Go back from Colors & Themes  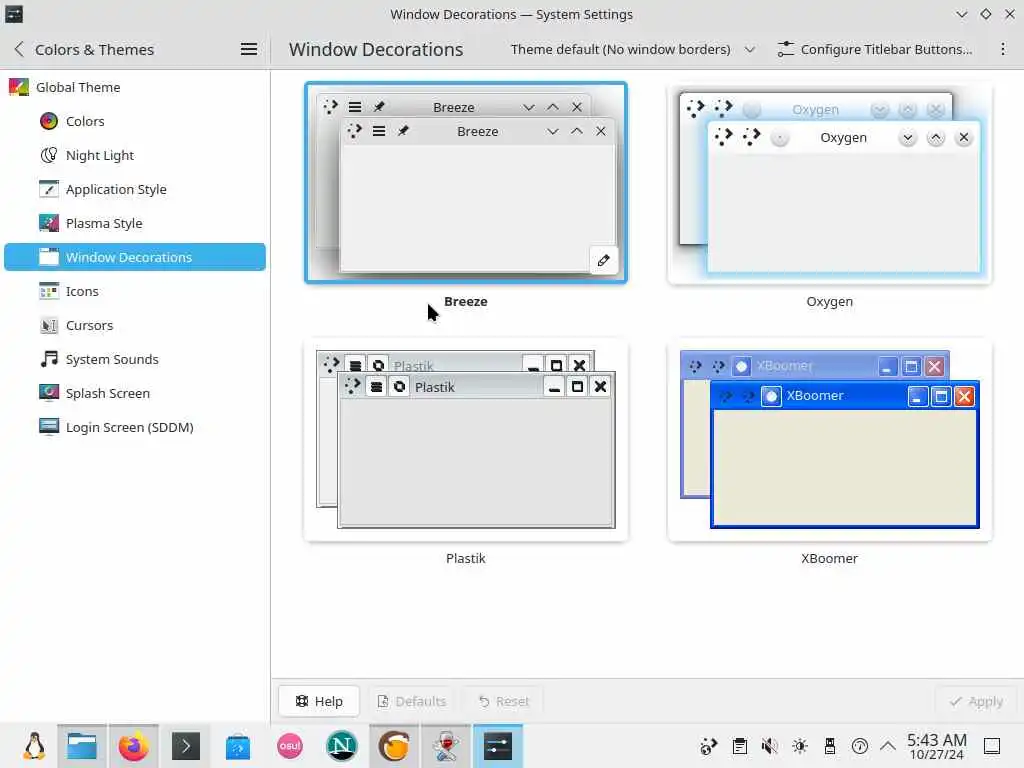coord(19,49)
